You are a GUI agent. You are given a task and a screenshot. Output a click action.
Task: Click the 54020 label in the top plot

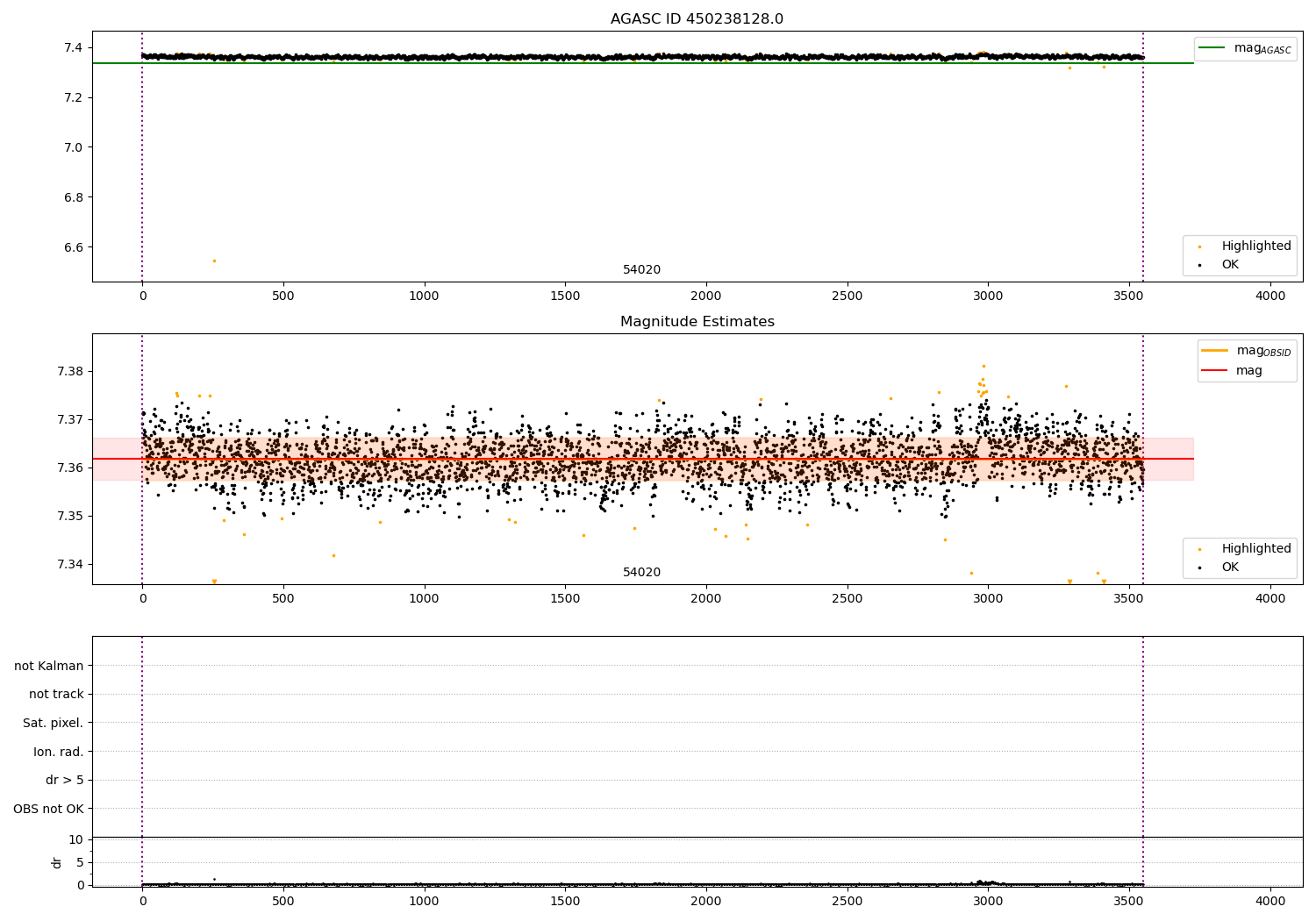(641, 269)
